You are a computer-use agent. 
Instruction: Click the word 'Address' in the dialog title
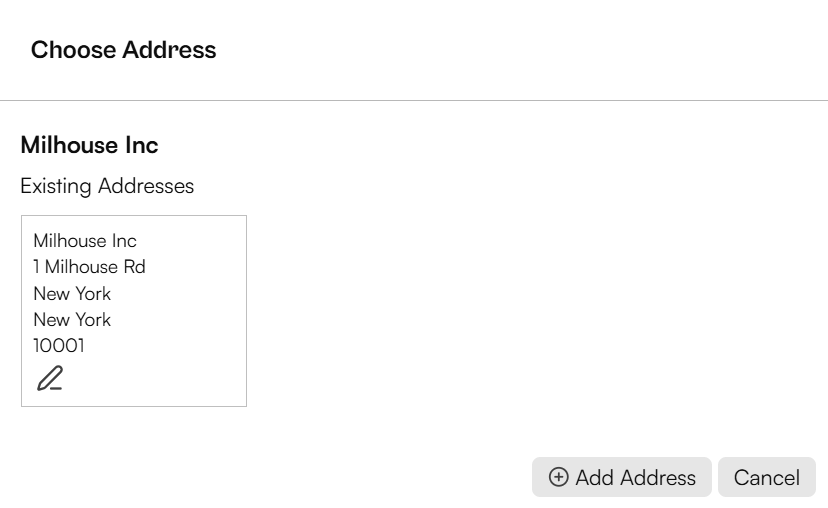coord(170,50)
